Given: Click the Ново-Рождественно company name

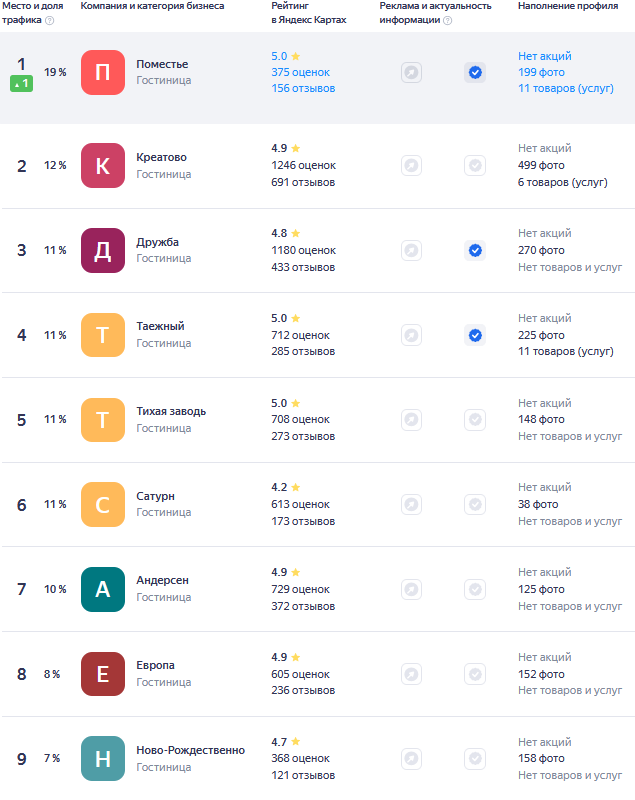Looking at the screenshot, I should coord(190,751).
